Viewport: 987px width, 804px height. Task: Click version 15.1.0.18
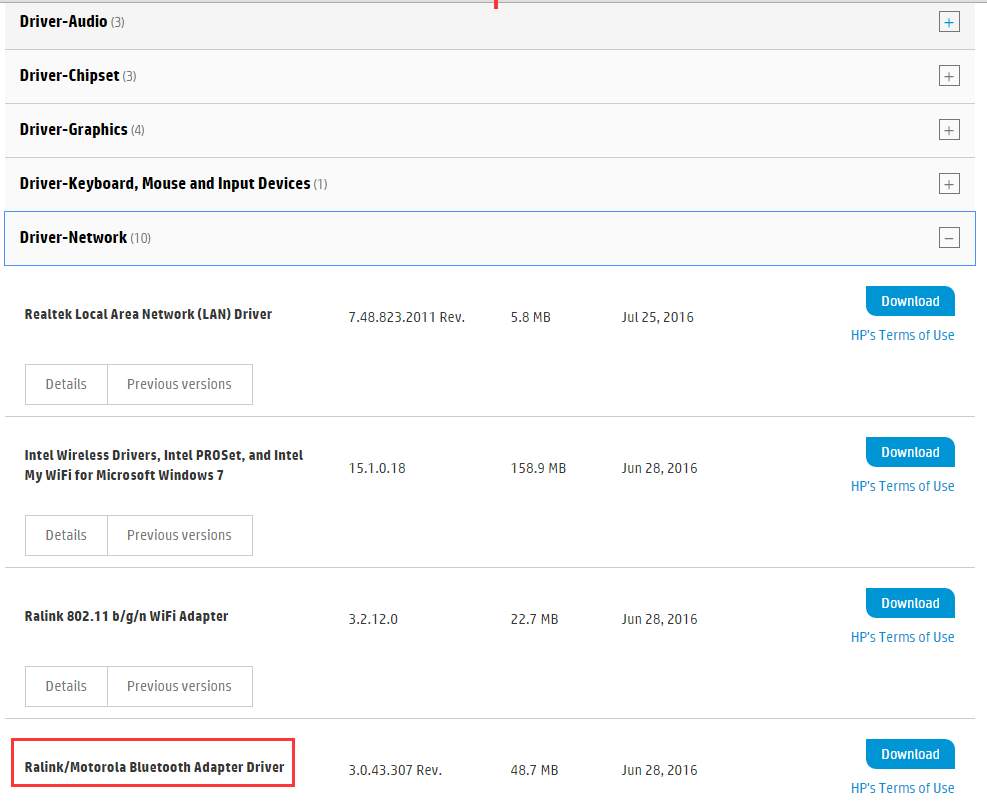377,468
